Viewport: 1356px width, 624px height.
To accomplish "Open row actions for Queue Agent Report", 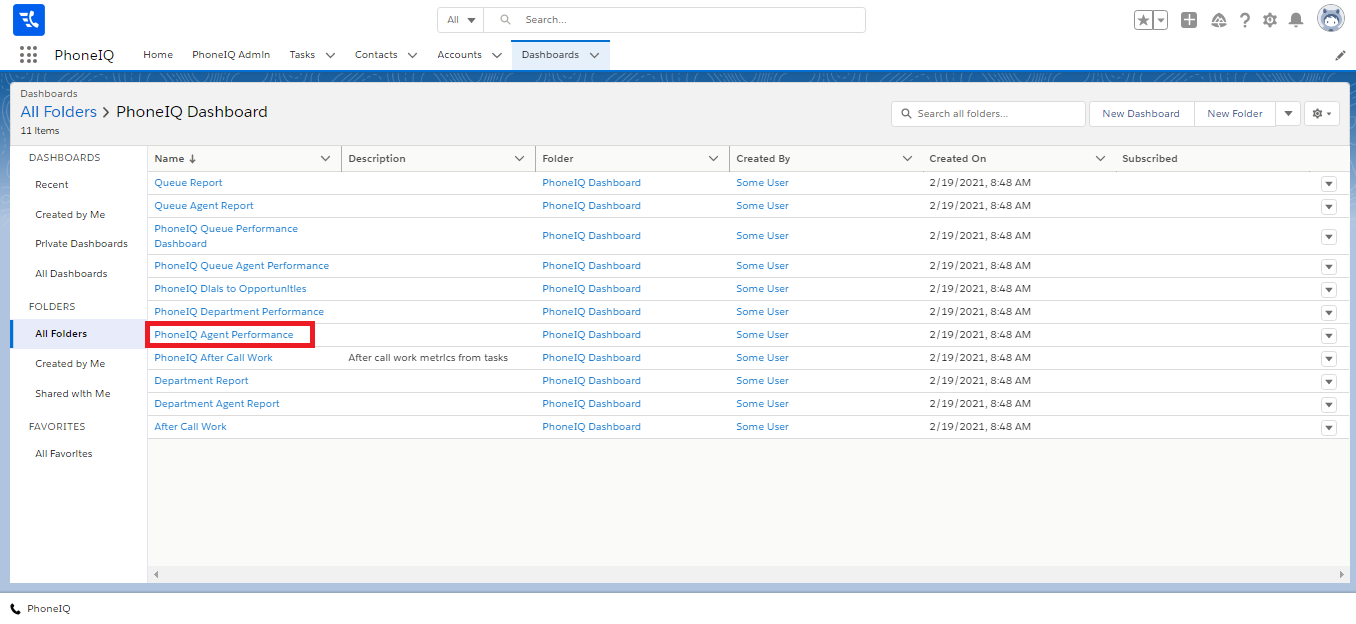I will pyautogui.click(x=1329, y=207).
